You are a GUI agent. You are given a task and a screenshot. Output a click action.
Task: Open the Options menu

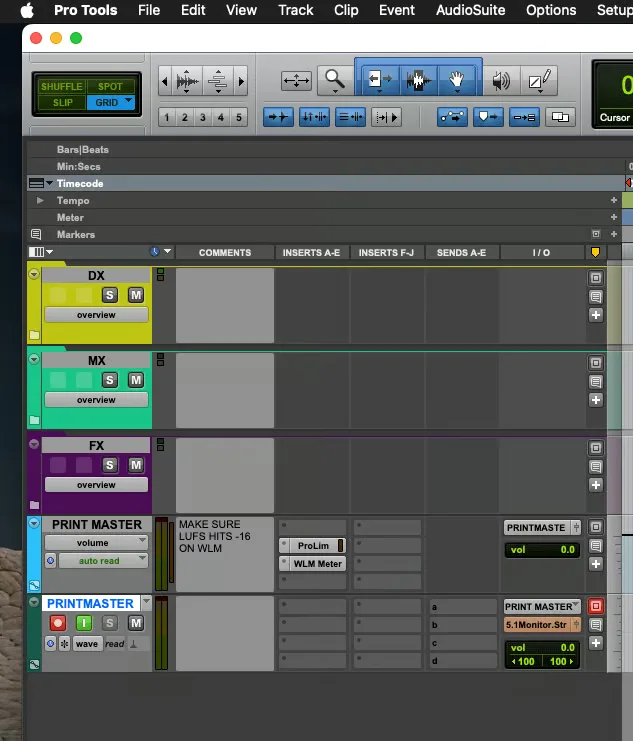coord(551,10)
